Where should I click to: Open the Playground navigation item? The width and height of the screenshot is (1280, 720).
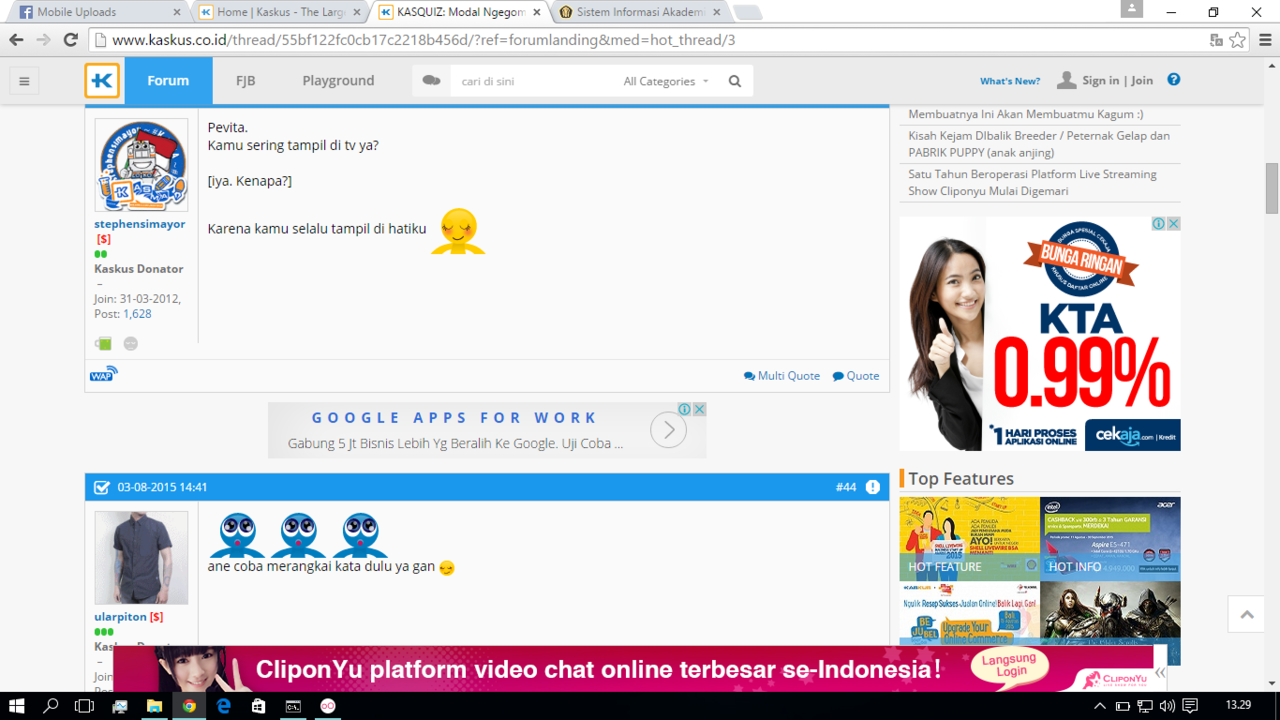click(x=338, y=81)
